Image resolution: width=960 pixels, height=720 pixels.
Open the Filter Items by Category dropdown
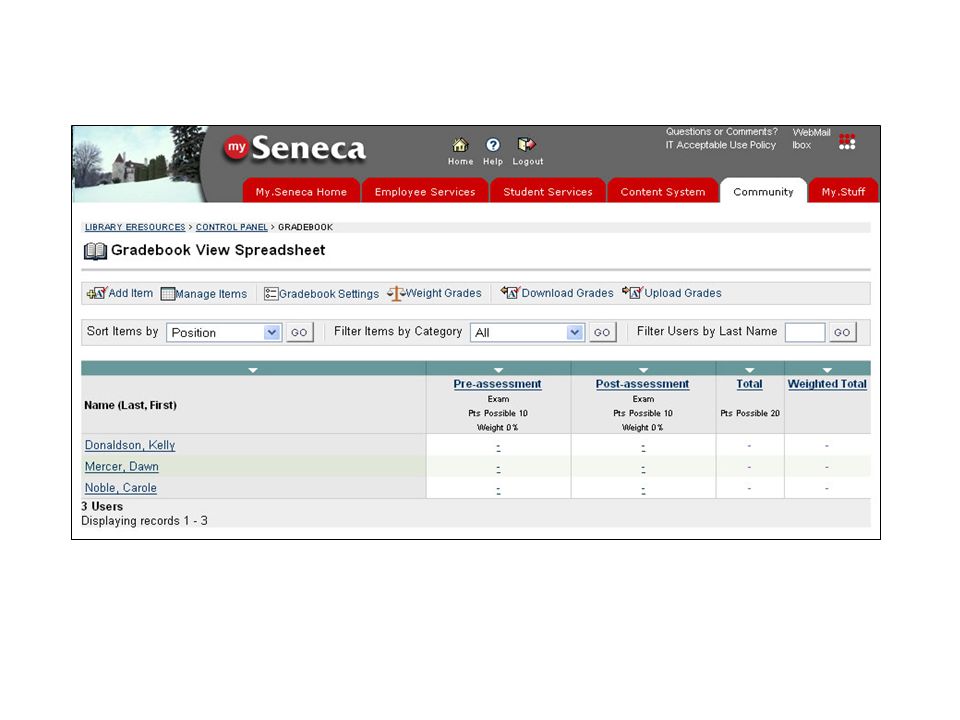click(x=527, y=332)
